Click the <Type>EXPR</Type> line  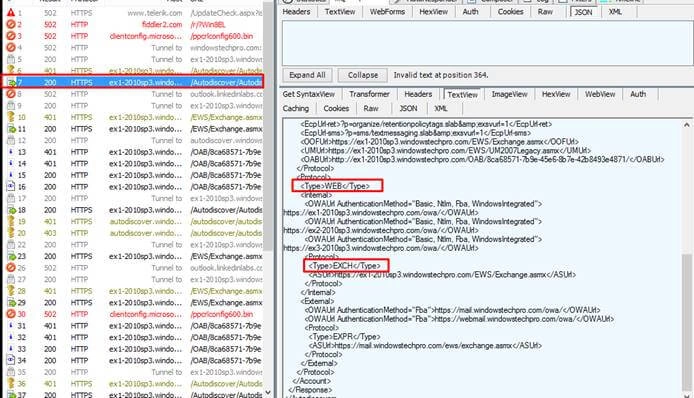click(344, 336)
